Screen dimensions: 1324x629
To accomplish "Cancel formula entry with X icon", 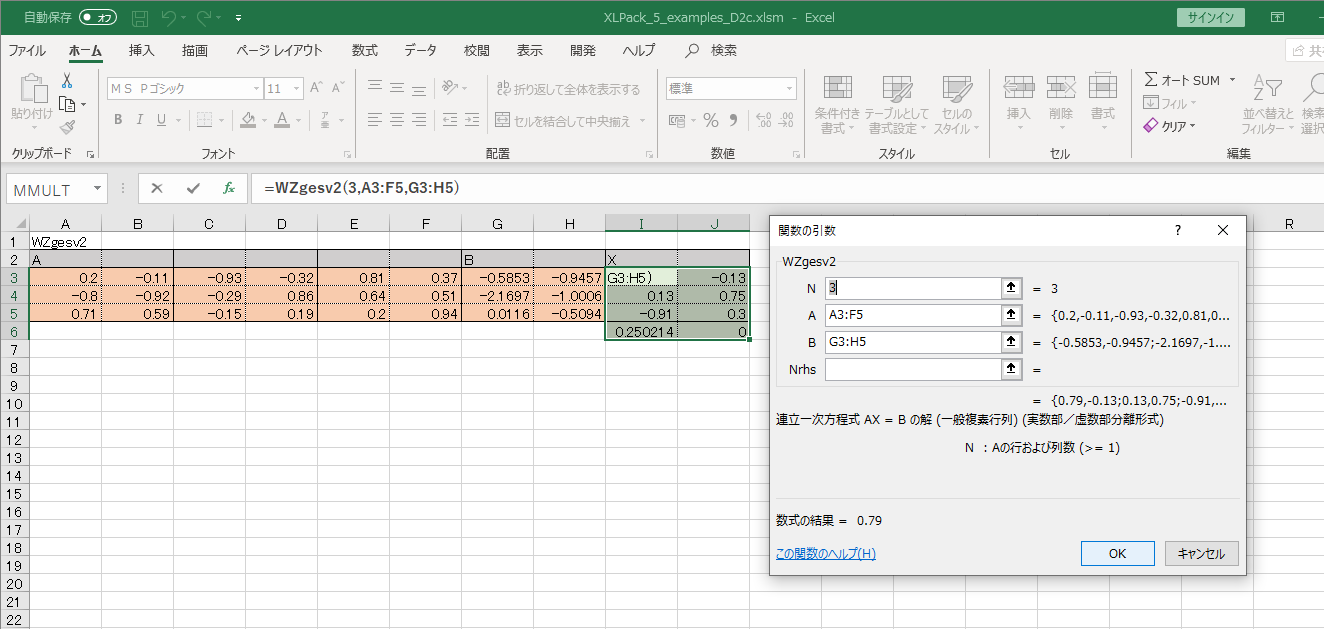I will tap(157, 188).
